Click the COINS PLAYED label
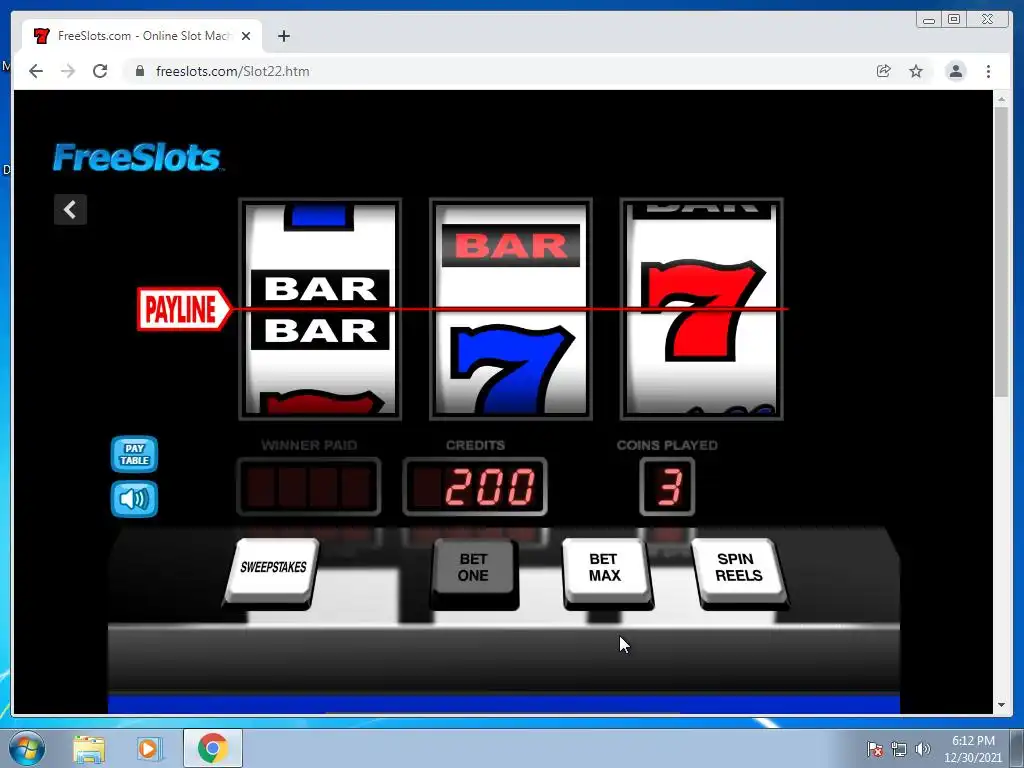The height and width of the screenshot is (768, 1024). (667, 445)
